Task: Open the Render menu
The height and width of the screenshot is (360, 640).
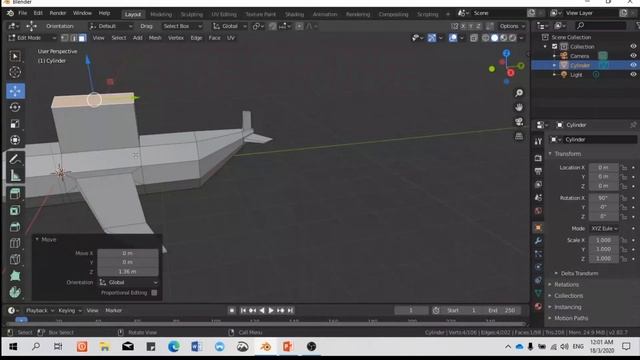Action: click(x=58, y=13)
